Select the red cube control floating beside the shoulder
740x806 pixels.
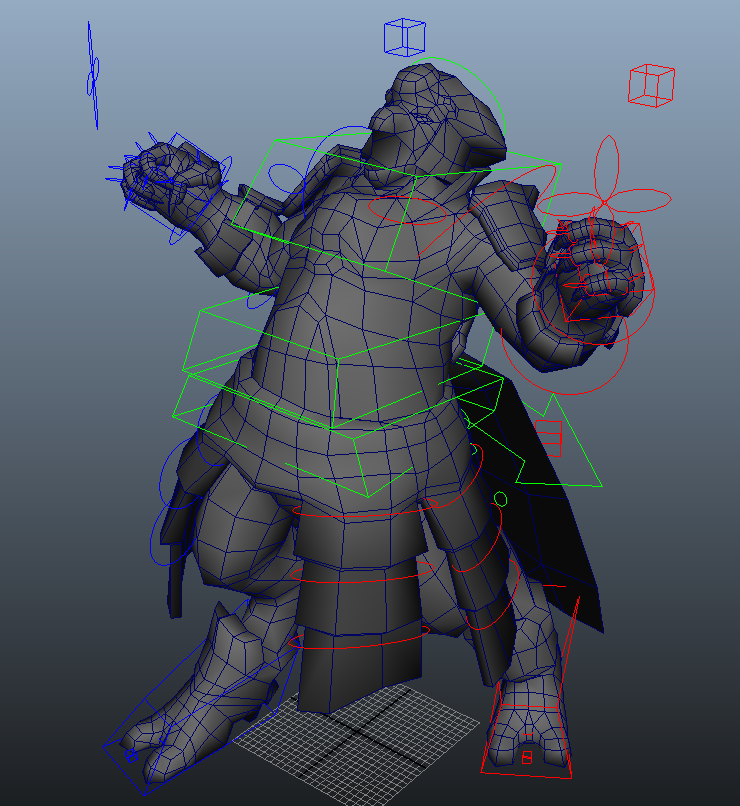651,85
